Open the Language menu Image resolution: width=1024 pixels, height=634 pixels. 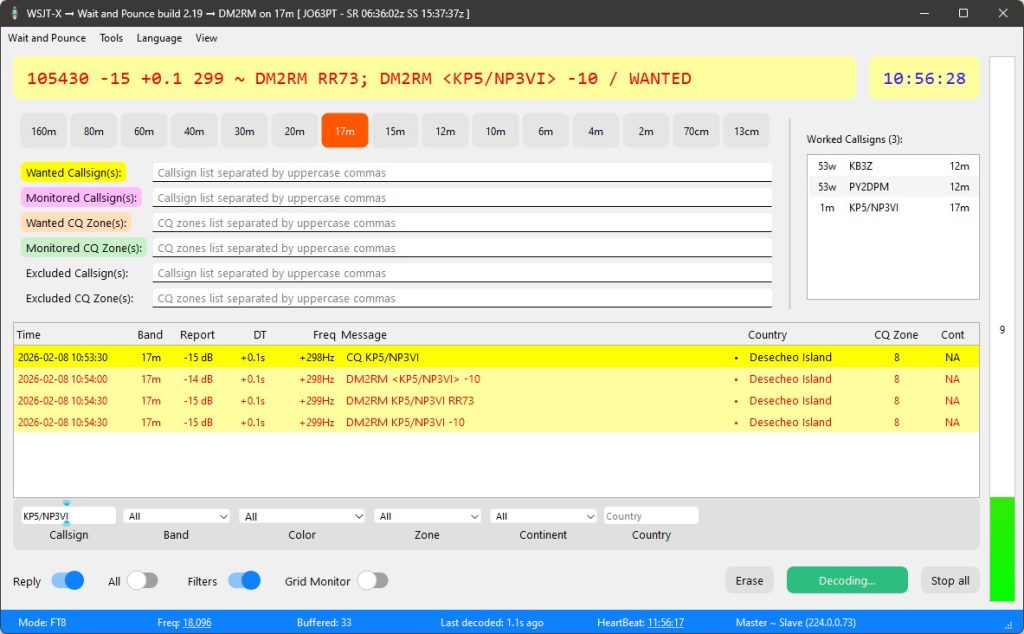(x=159, y=38)
